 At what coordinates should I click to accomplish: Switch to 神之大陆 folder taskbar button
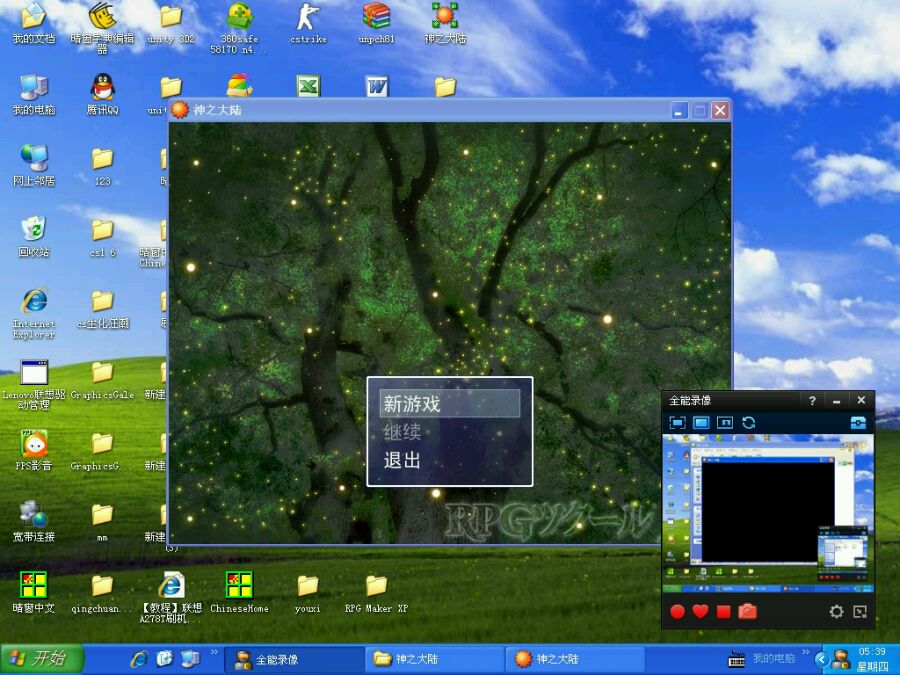(435, 659)
